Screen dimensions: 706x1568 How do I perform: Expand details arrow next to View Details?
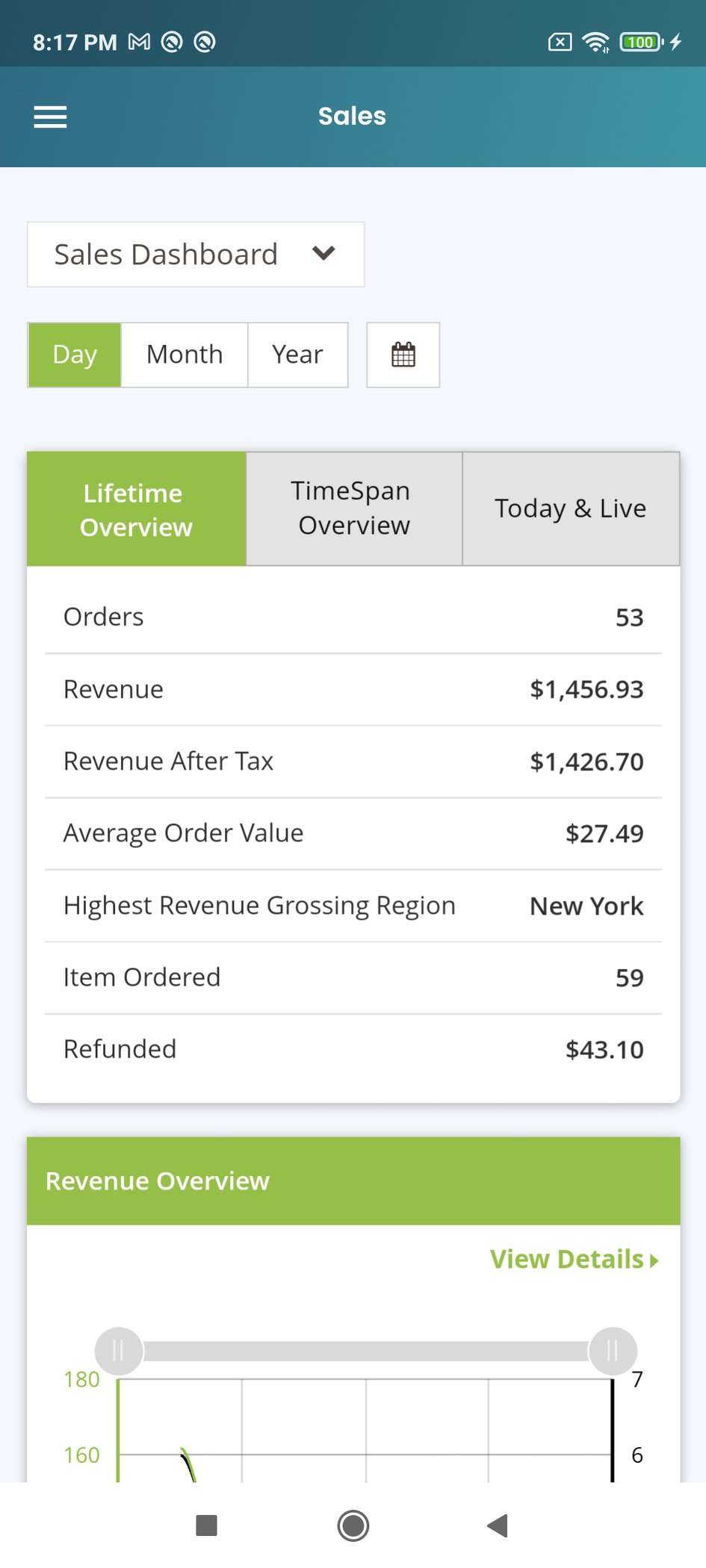click(654, 1261)
